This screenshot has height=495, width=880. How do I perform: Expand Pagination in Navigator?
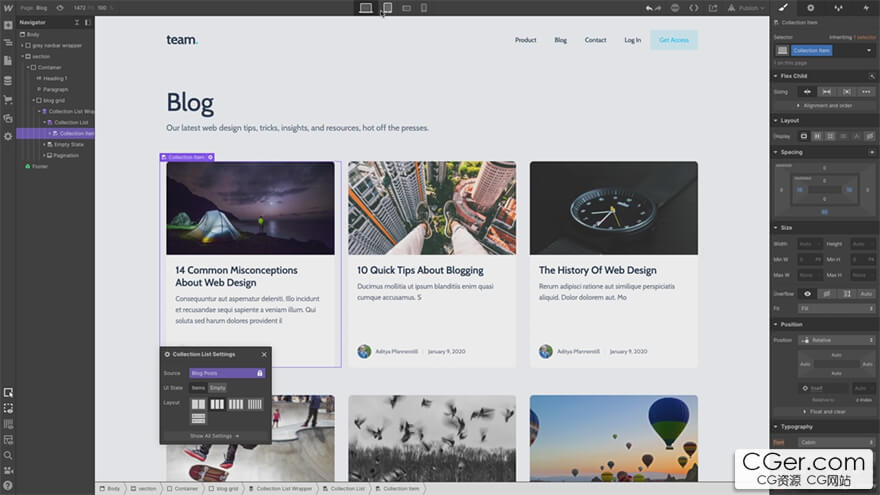click(x=44, y=155)
